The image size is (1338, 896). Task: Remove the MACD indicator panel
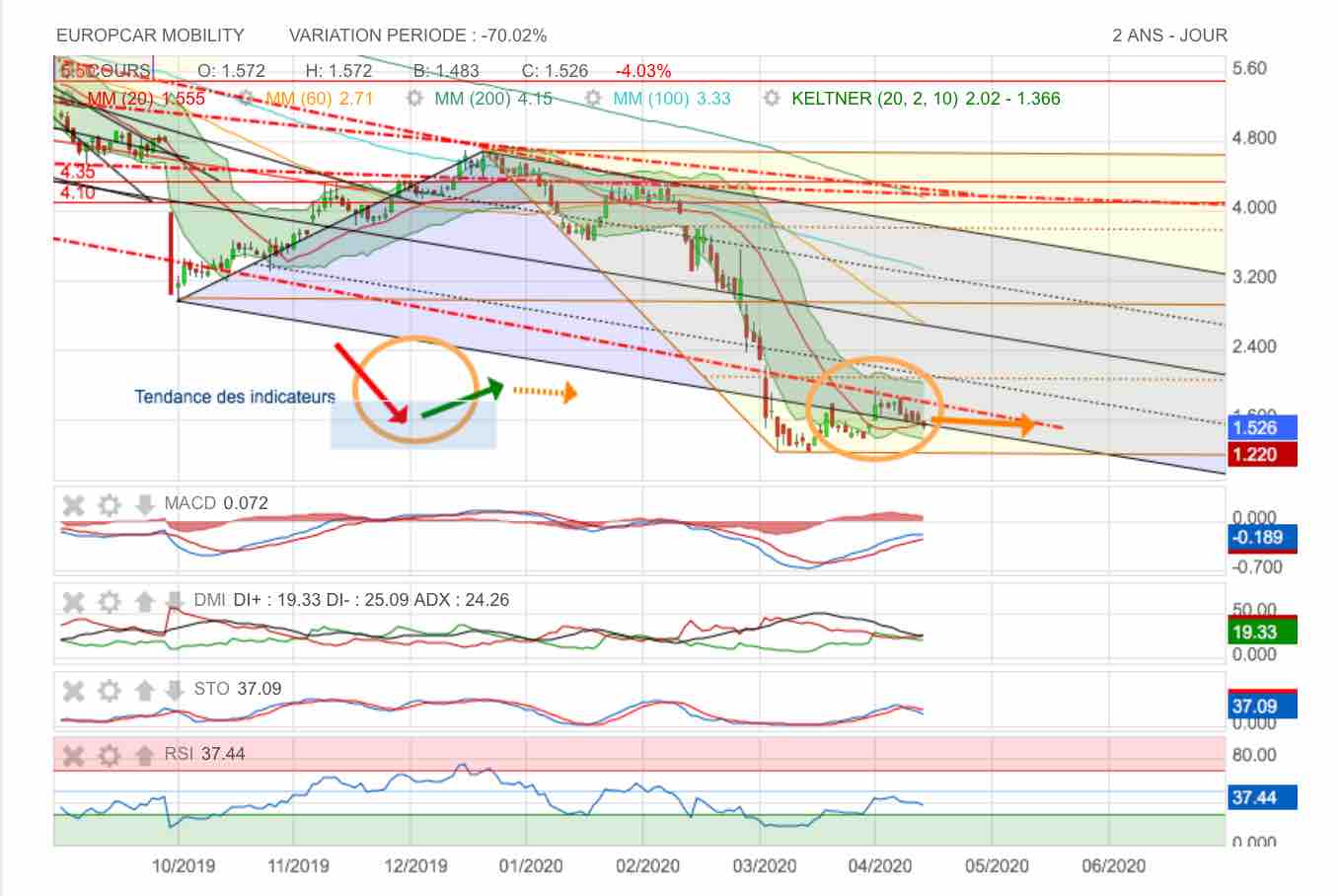(73, 505)
